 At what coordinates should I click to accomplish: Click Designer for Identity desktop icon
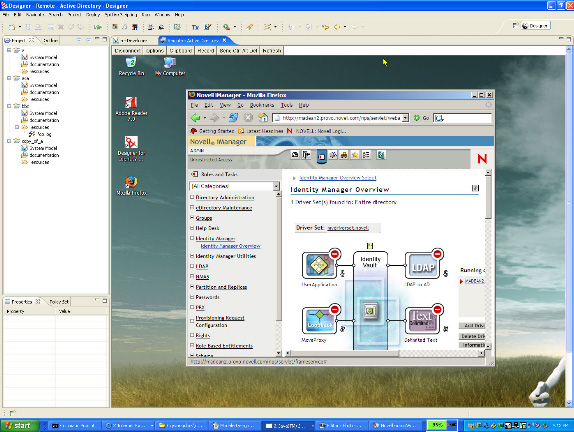pyautogui.click(x=131, y=148)
